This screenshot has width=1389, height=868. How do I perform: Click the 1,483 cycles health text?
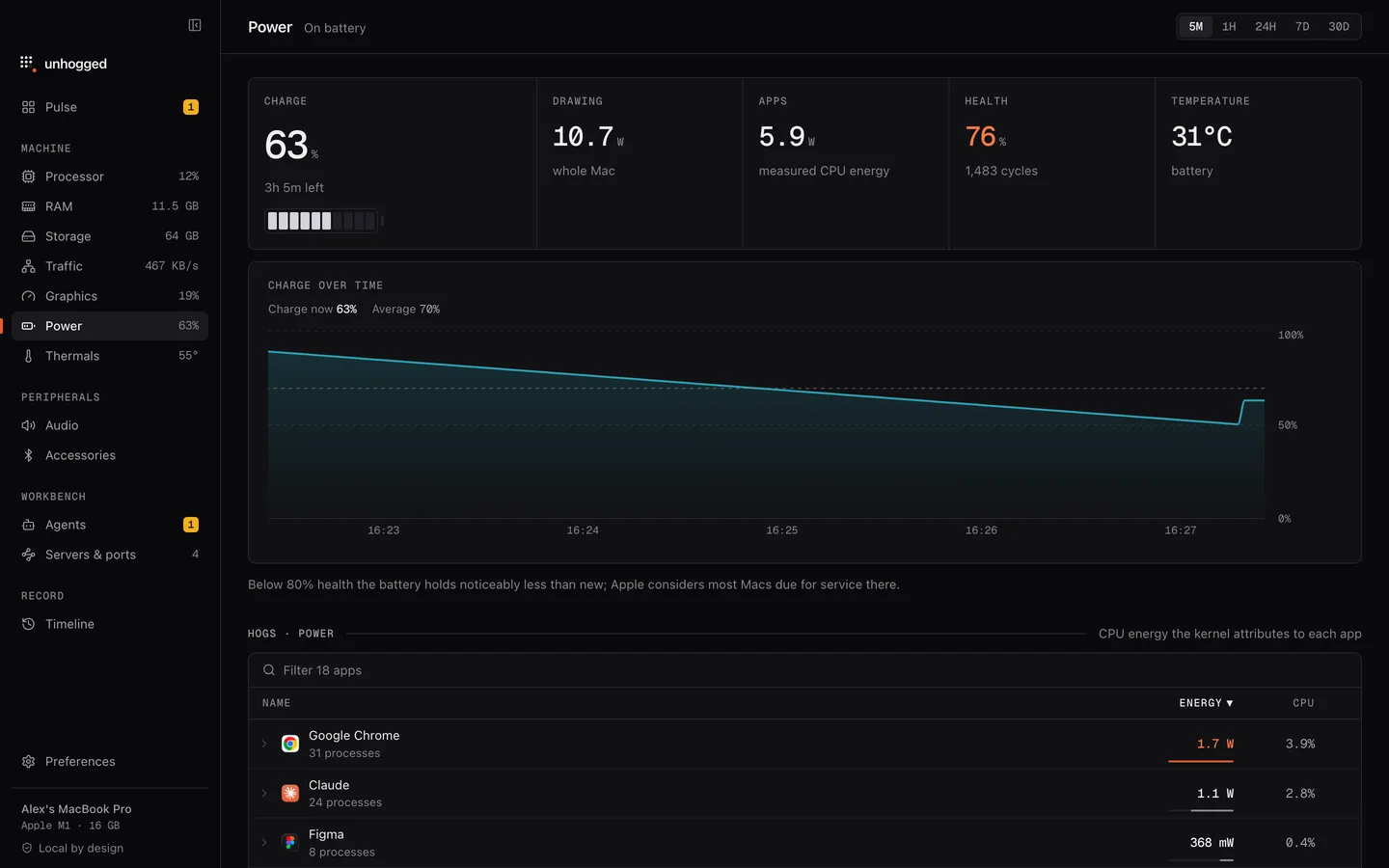(1001, 171)
